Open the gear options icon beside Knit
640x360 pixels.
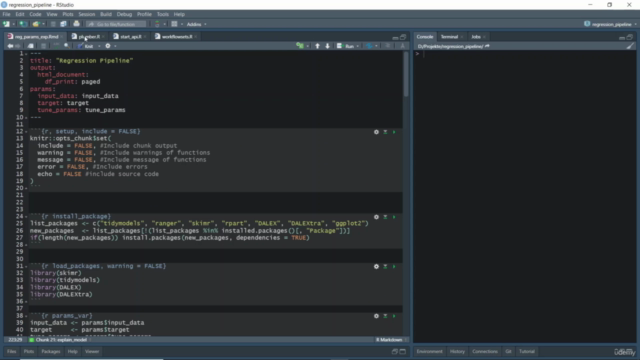(x=108, y=46)
